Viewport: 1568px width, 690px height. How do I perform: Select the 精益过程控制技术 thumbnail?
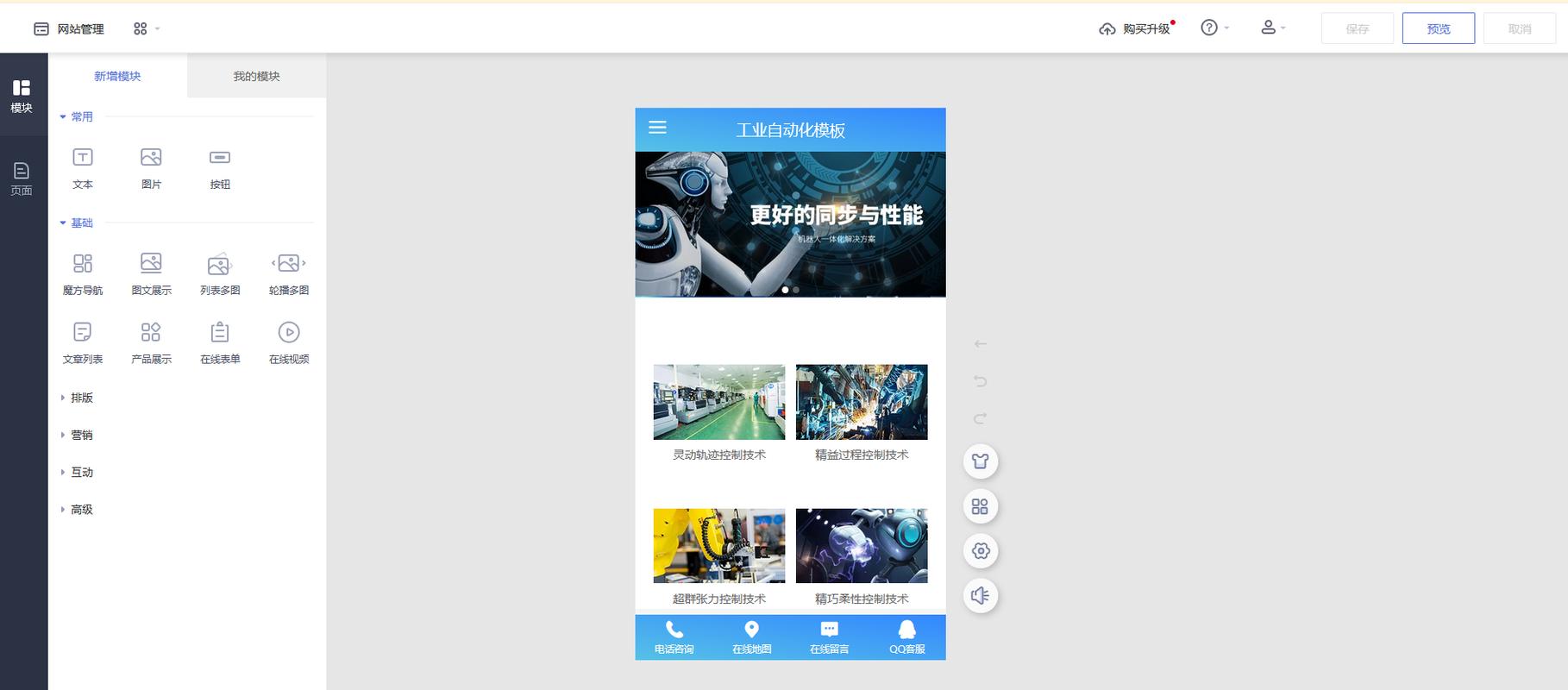862,402
